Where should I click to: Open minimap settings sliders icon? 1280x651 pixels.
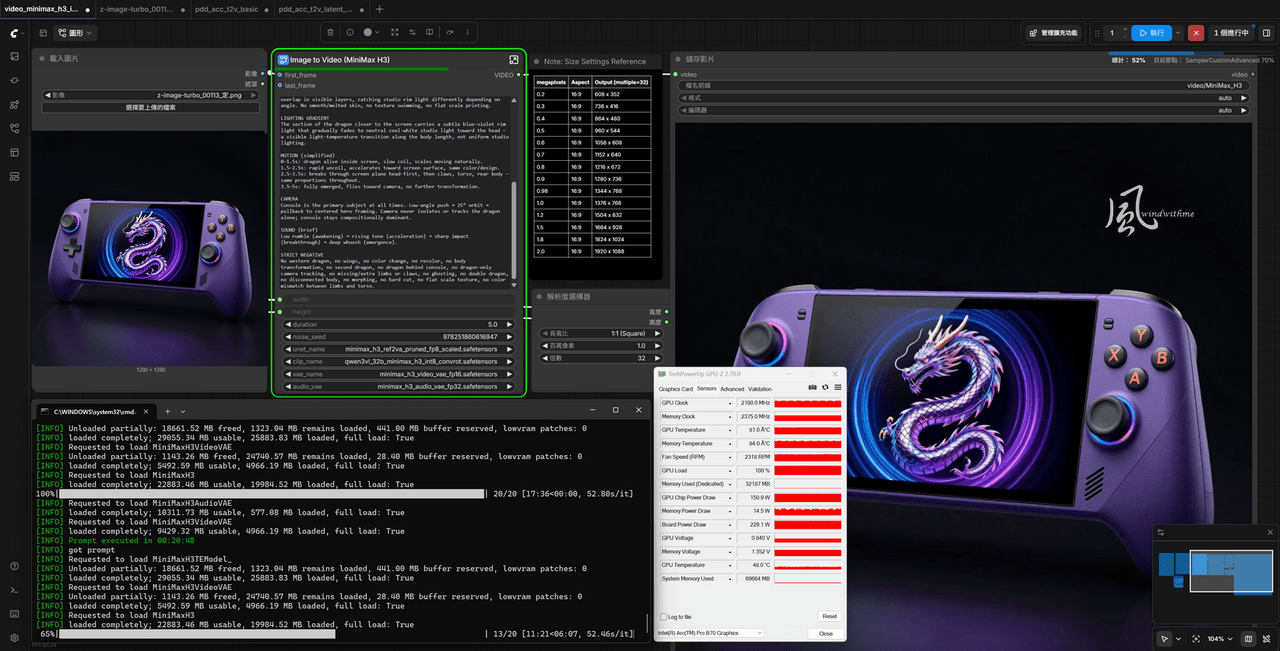(1160, 533)
